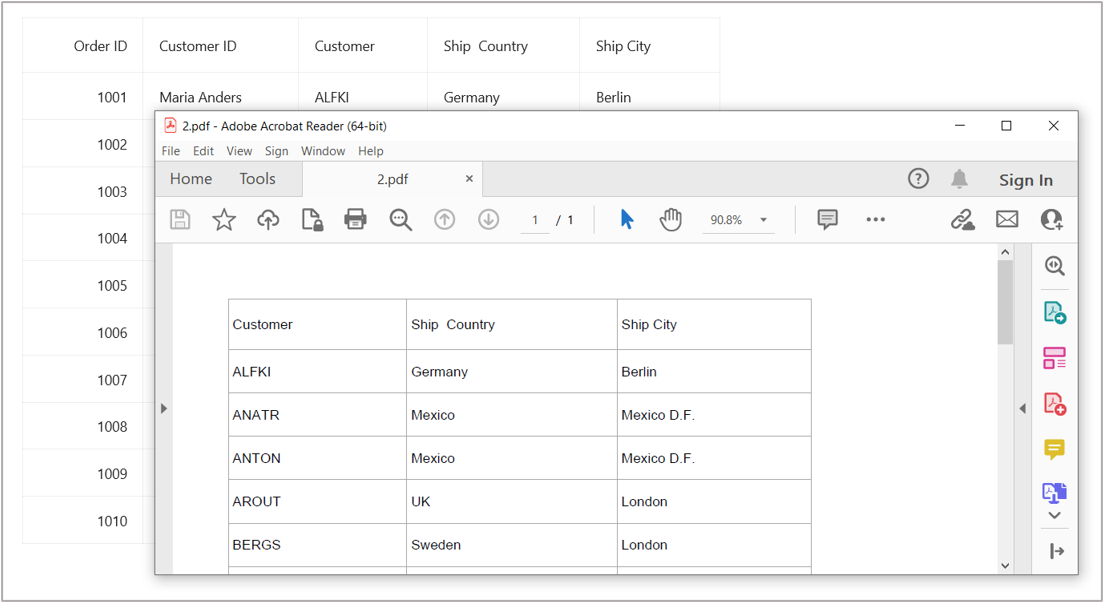This screenshot has height=603, width=1104.
Task: Switch to the Tools tab
Action: tap(257, 179)
